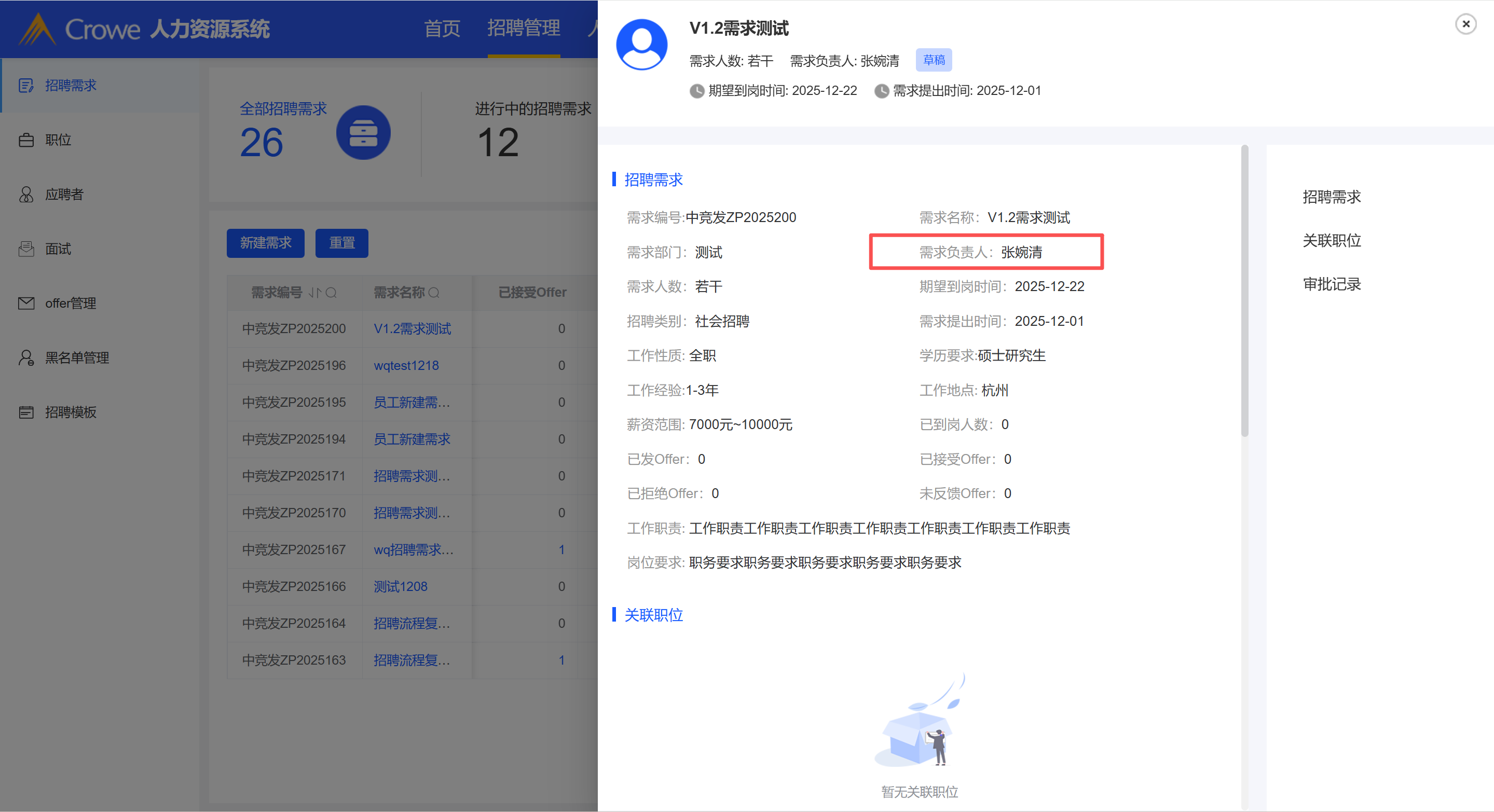Screen dimensions: 1494x812
Task: Click the search icon beside 需求名称 header
Action: click(434, 293)
